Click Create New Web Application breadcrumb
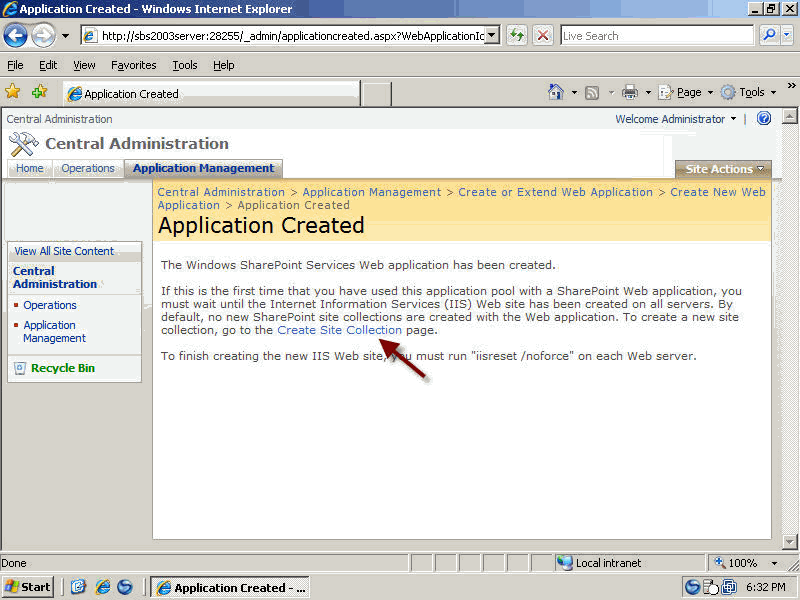This screenshot has width=800, height=600. click(x=718, y=192)
